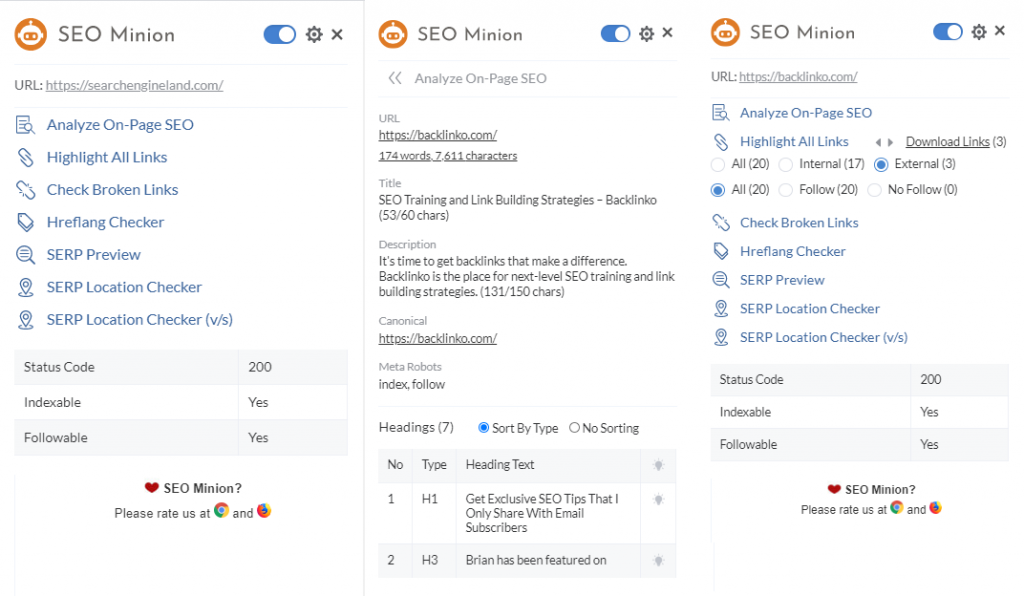Image resolution: width=1024 pixels, height=596 pixels.
Task: Select No Follow (0) radio button
Action: pyautogui.click(x=874, y=190)
